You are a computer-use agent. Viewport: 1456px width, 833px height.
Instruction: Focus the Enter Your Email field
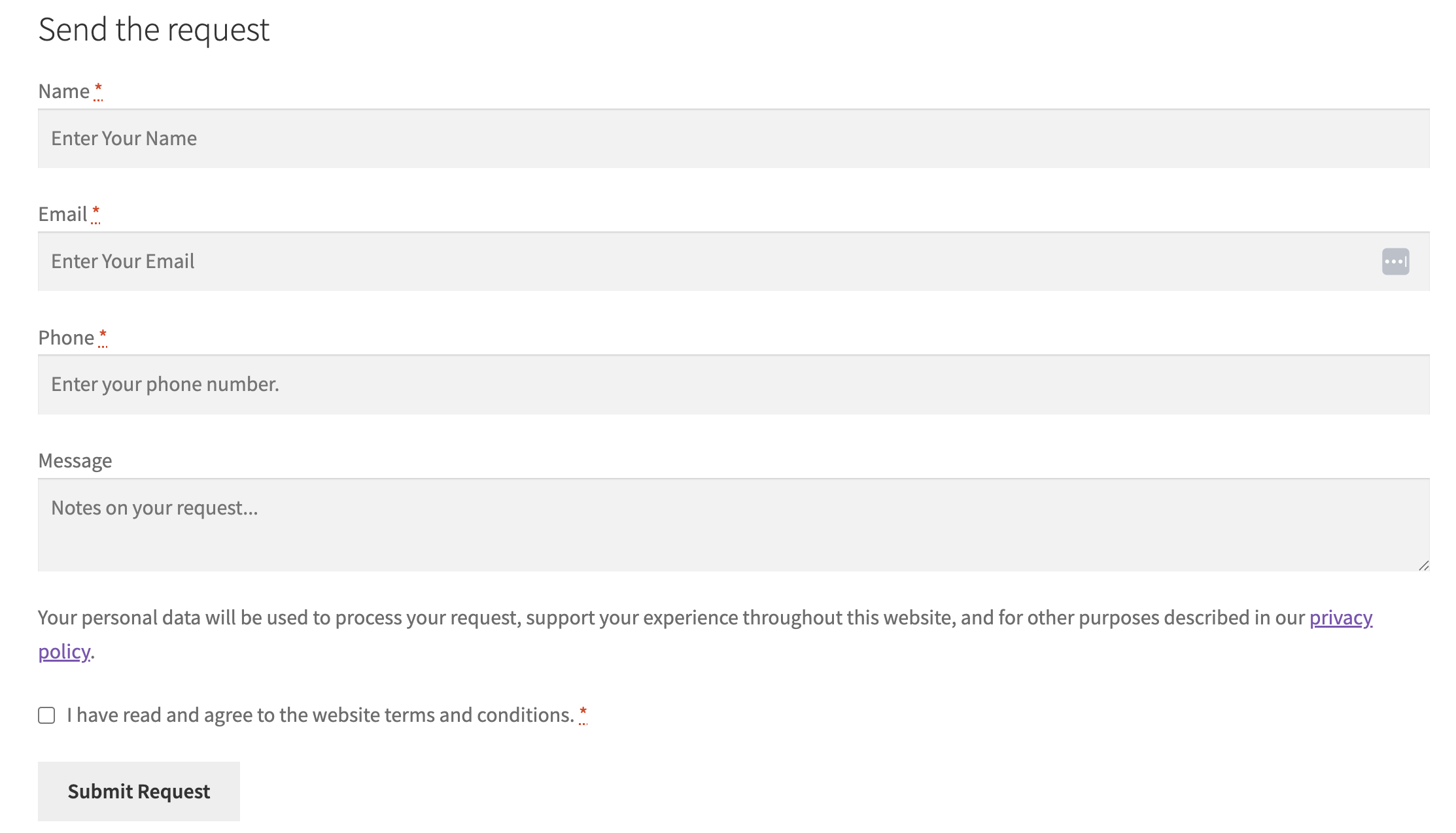(706, 262)
